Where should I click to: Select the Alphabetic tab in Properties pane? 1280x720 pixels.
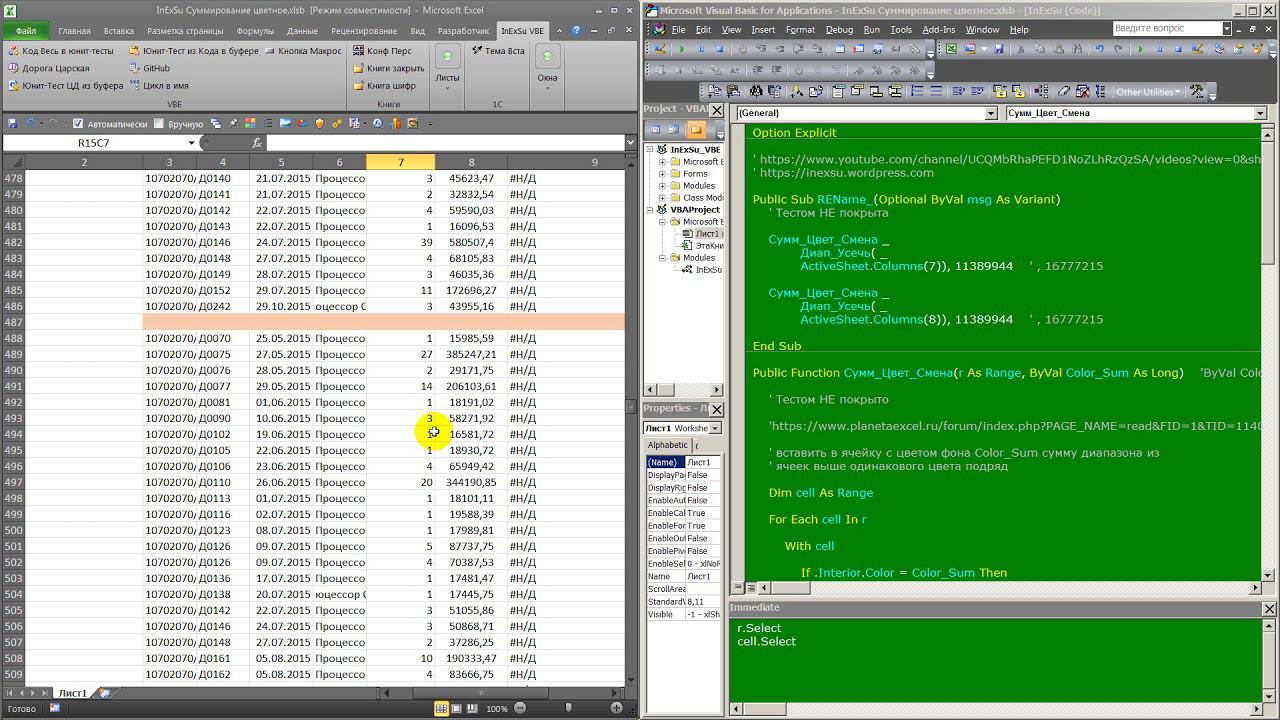click(667, 445)
